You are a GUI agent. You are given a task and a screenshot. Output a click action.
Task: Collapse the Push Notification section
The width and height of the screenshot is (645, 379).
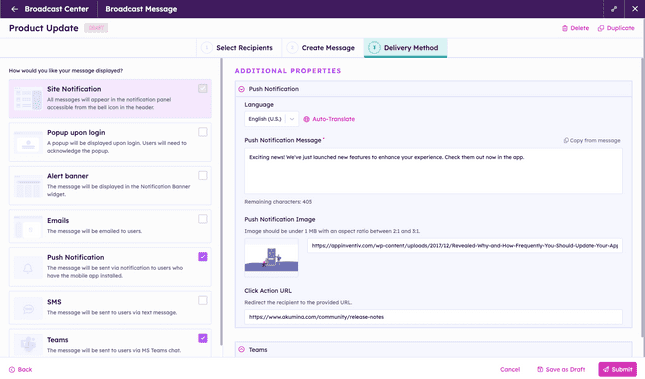point(241,89)
